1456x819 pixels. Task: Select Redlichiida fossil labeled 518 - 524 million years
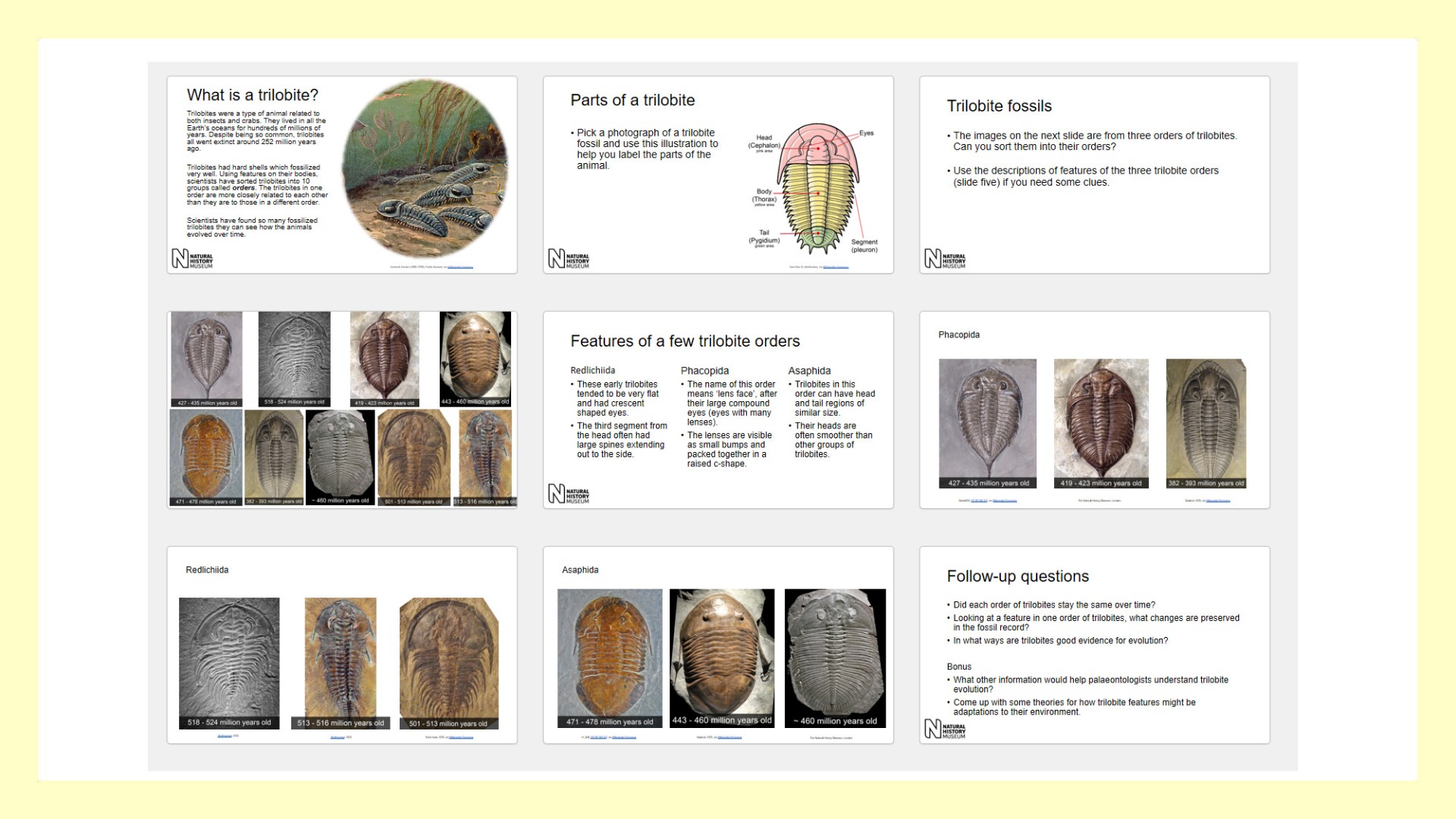[229, 661]
